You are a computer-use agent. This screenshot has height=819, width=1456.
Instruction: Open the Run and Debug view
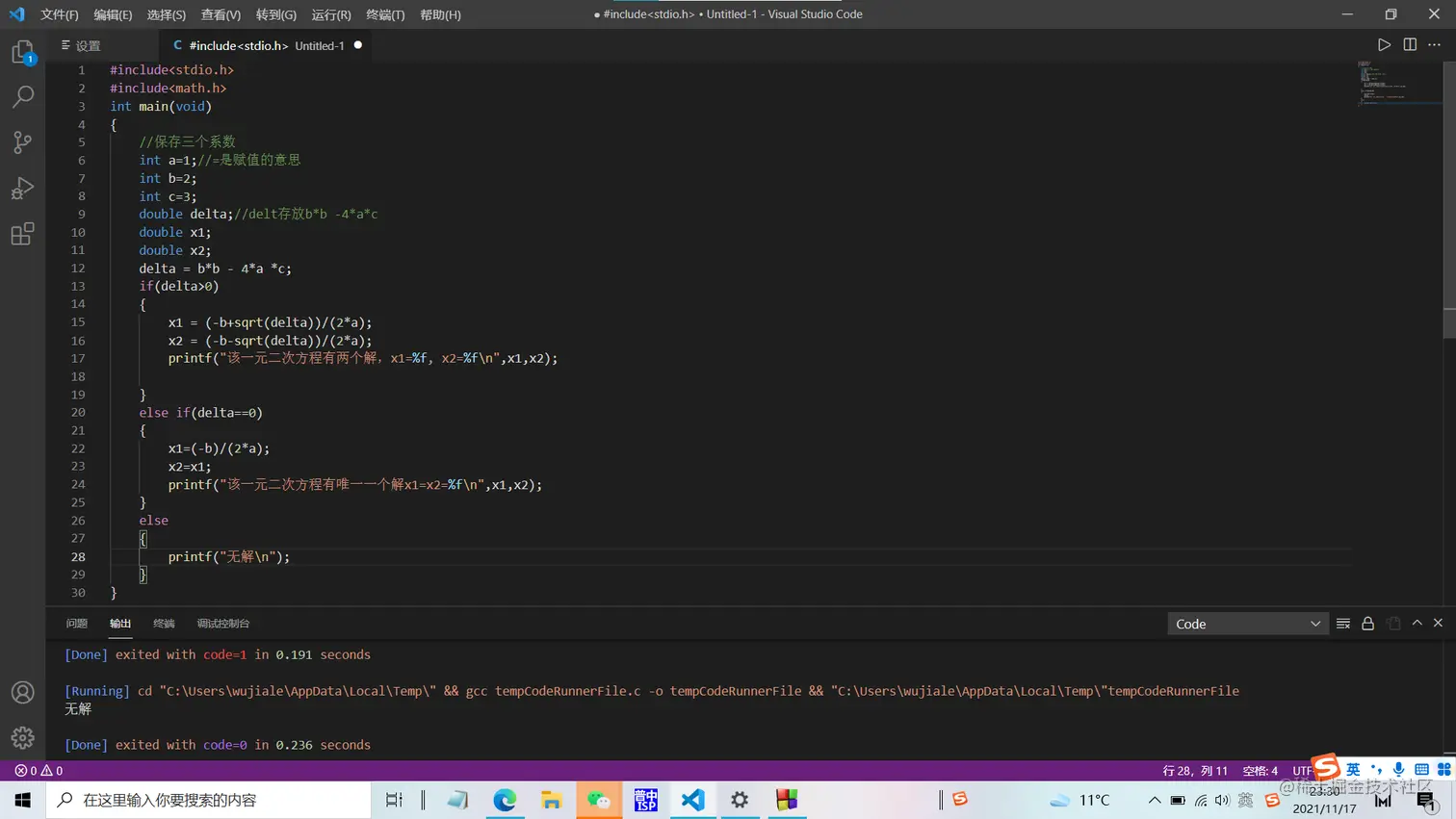(x=22, y=188)
